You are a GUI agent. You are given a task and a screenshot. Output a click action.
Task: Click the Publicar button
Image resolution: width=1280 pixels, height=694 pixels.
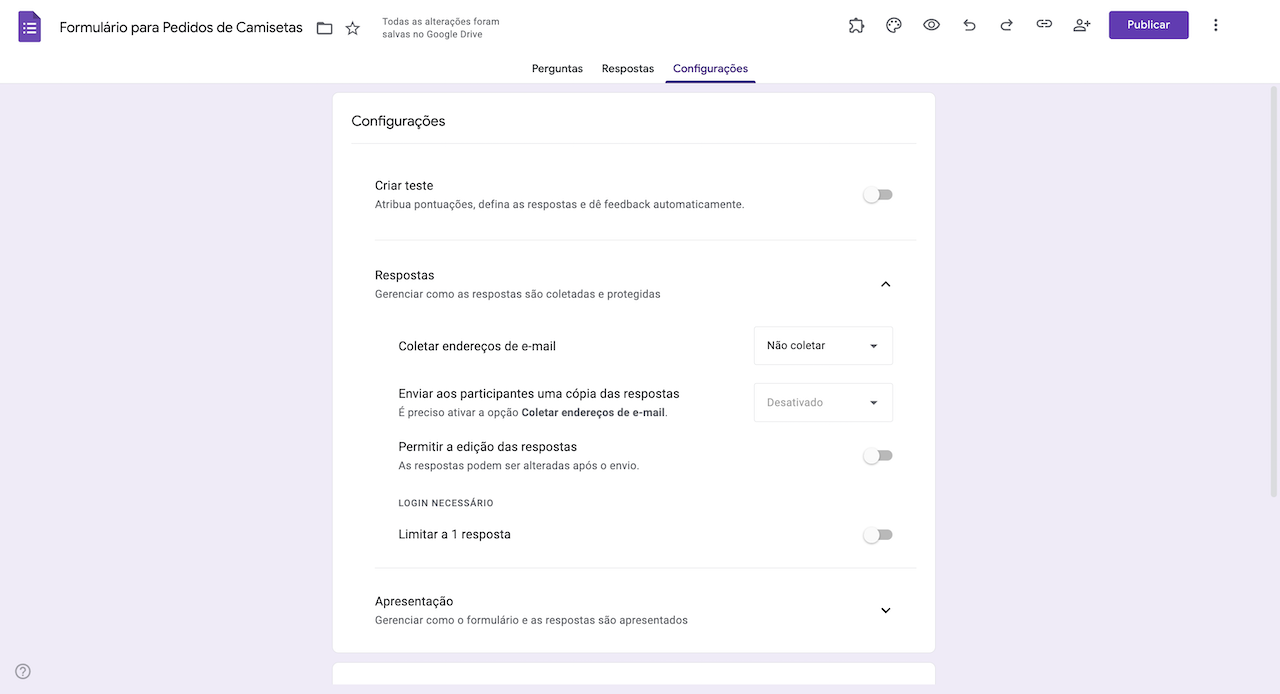click(x=1148, y=24)
